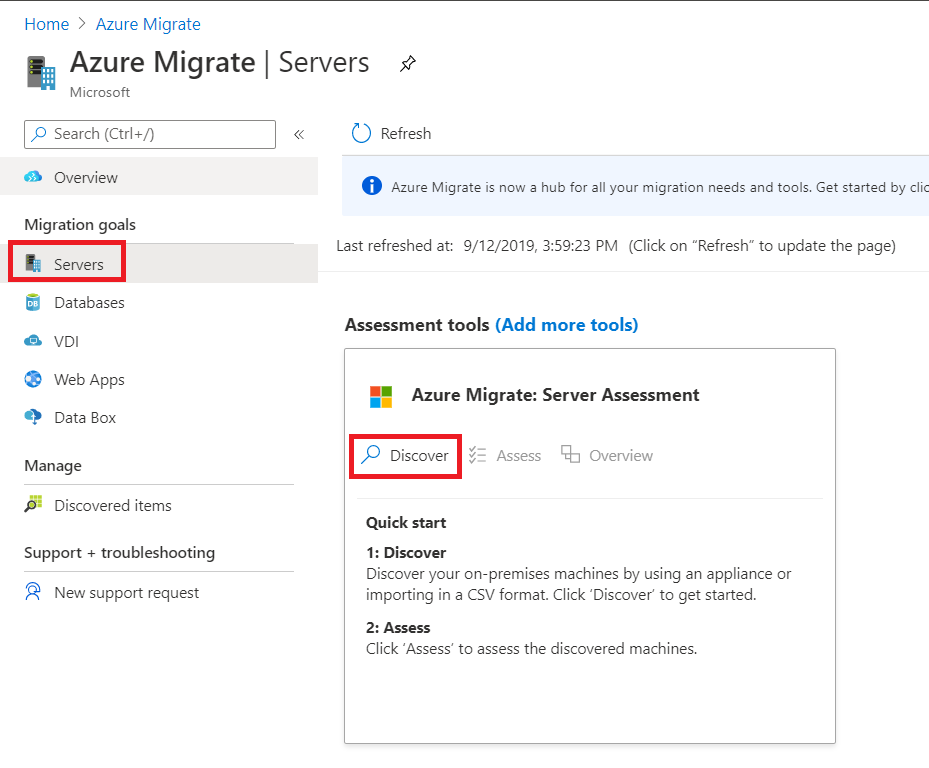Select the Data Box icon
929x768 pixels.
point(34,418)
